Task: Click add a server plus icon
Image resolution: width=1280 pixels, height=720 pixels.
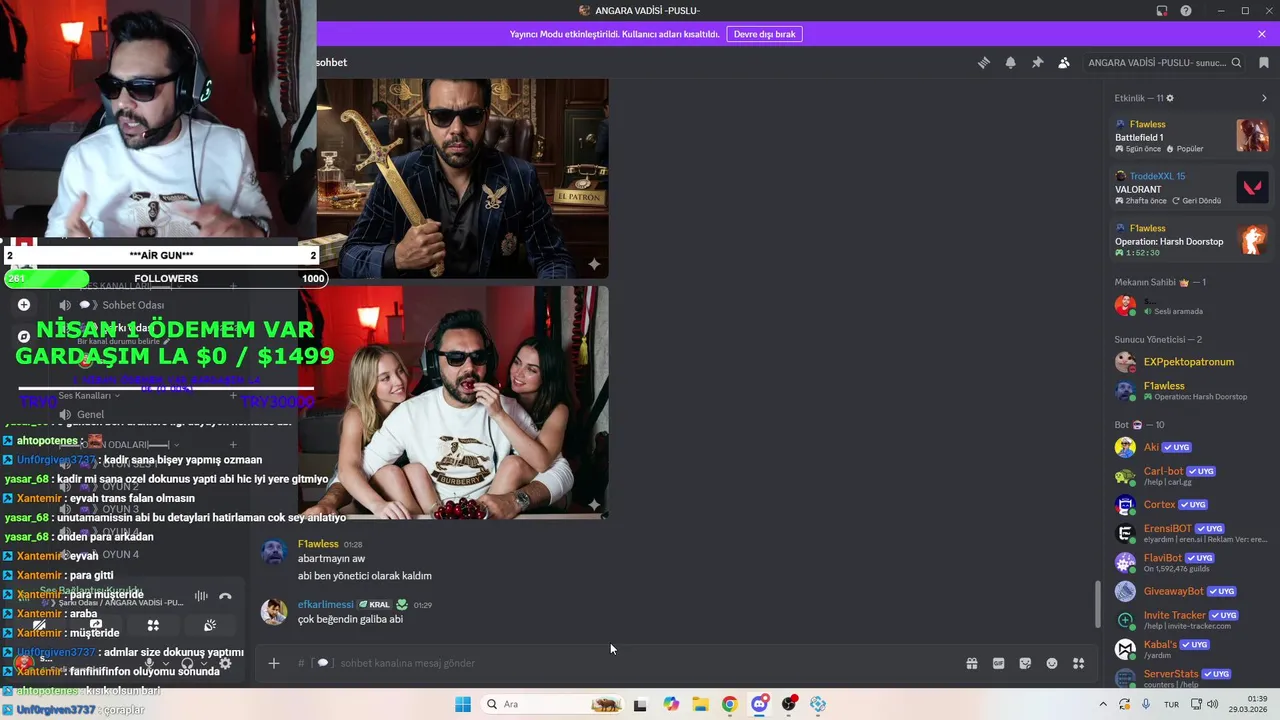Action: 24,304
